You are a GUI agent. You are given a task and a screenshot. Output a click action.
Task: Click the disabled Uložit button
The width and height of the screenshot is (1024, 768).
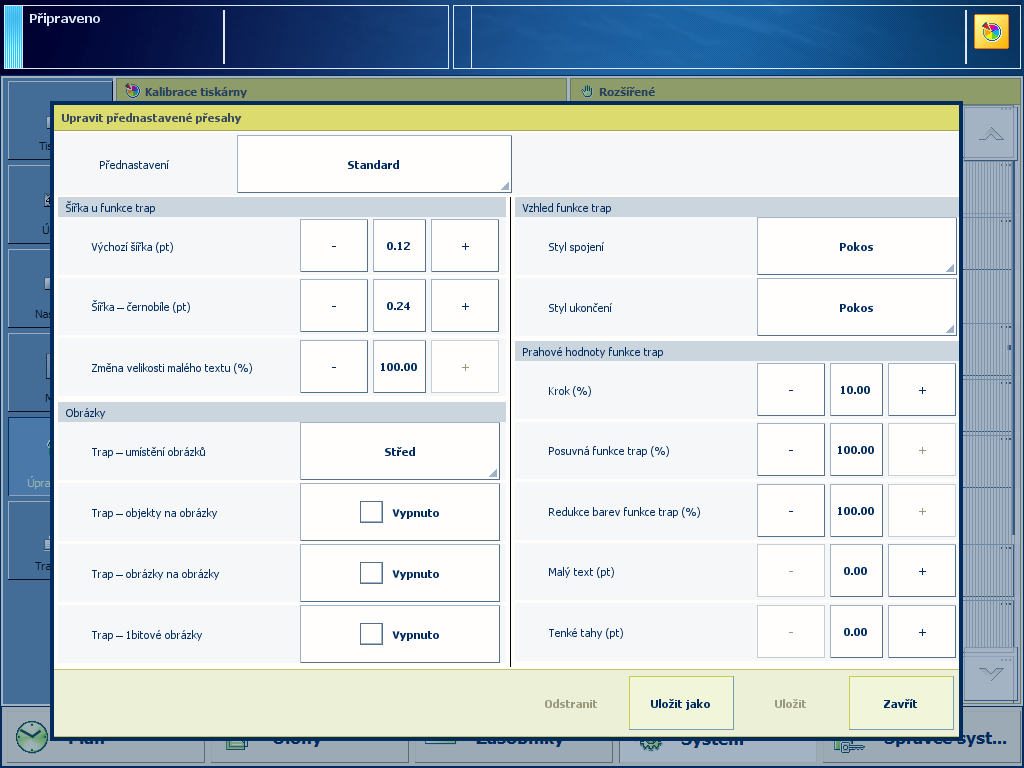(790, 704)
